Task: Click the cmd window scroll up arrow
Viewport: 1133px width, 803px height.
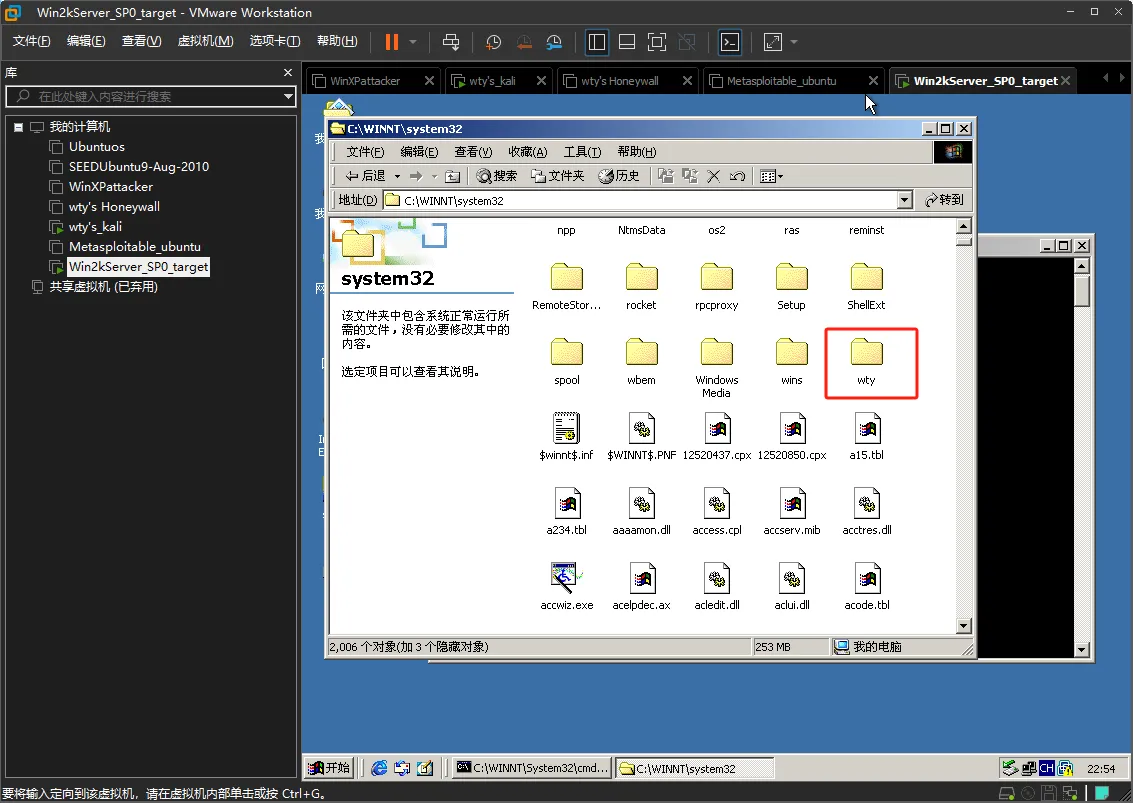Action: tap(1081, 266)
